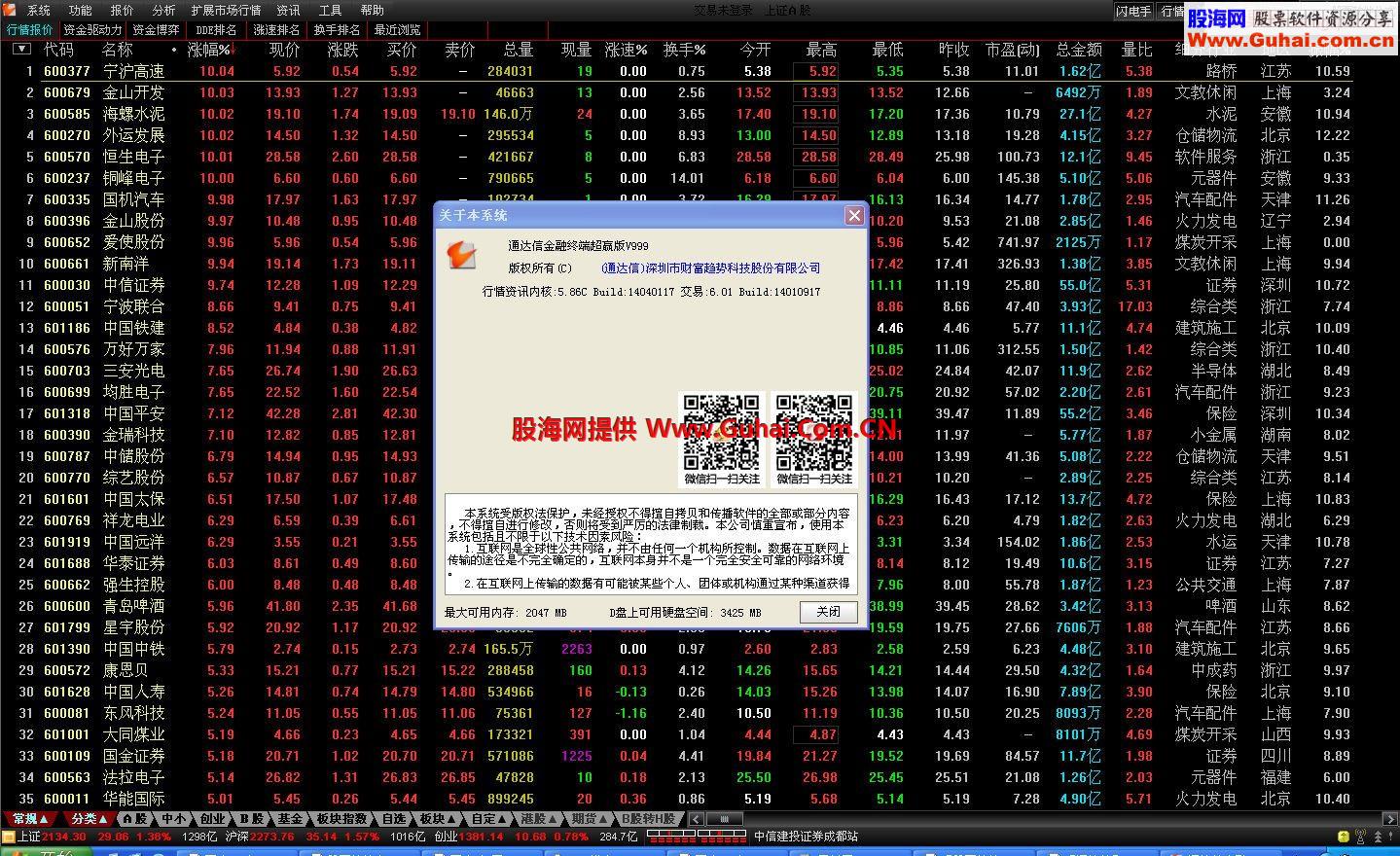
Task: Select the B股转H股 bottom tab
Action: tap(649, 819)
